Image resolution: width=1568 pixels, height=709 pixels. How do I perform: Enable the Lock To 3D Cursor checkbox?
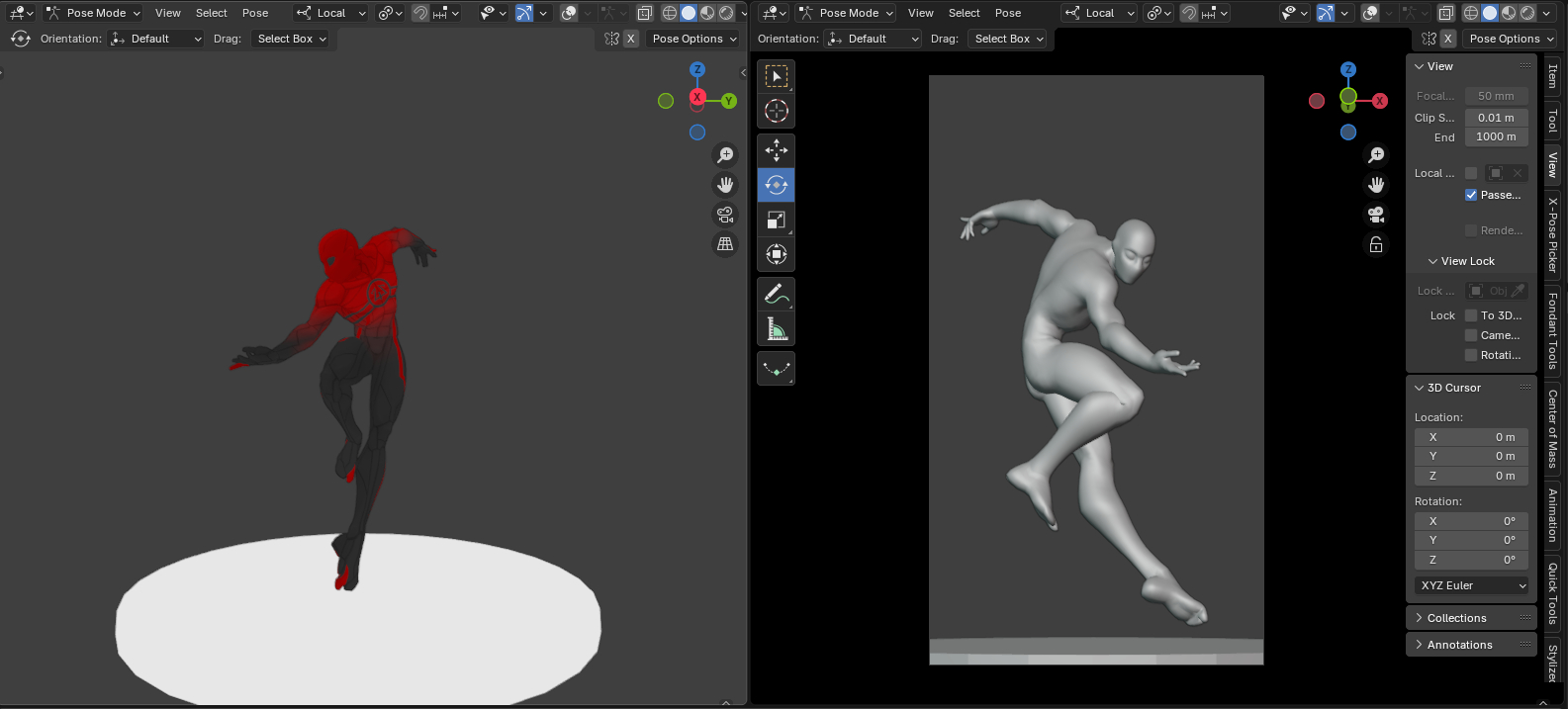[x=1471, y=315]
